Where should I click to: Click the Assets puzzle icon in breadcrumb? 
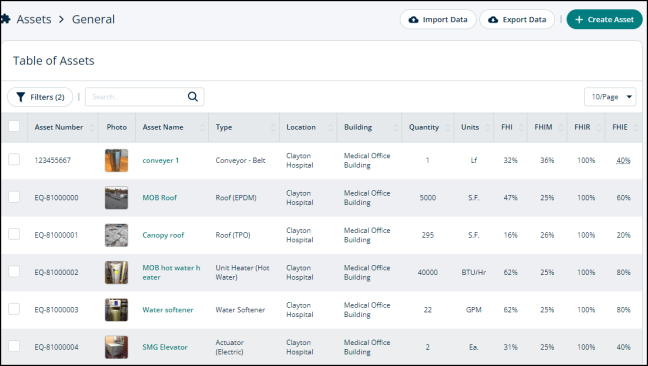(5, 19)
